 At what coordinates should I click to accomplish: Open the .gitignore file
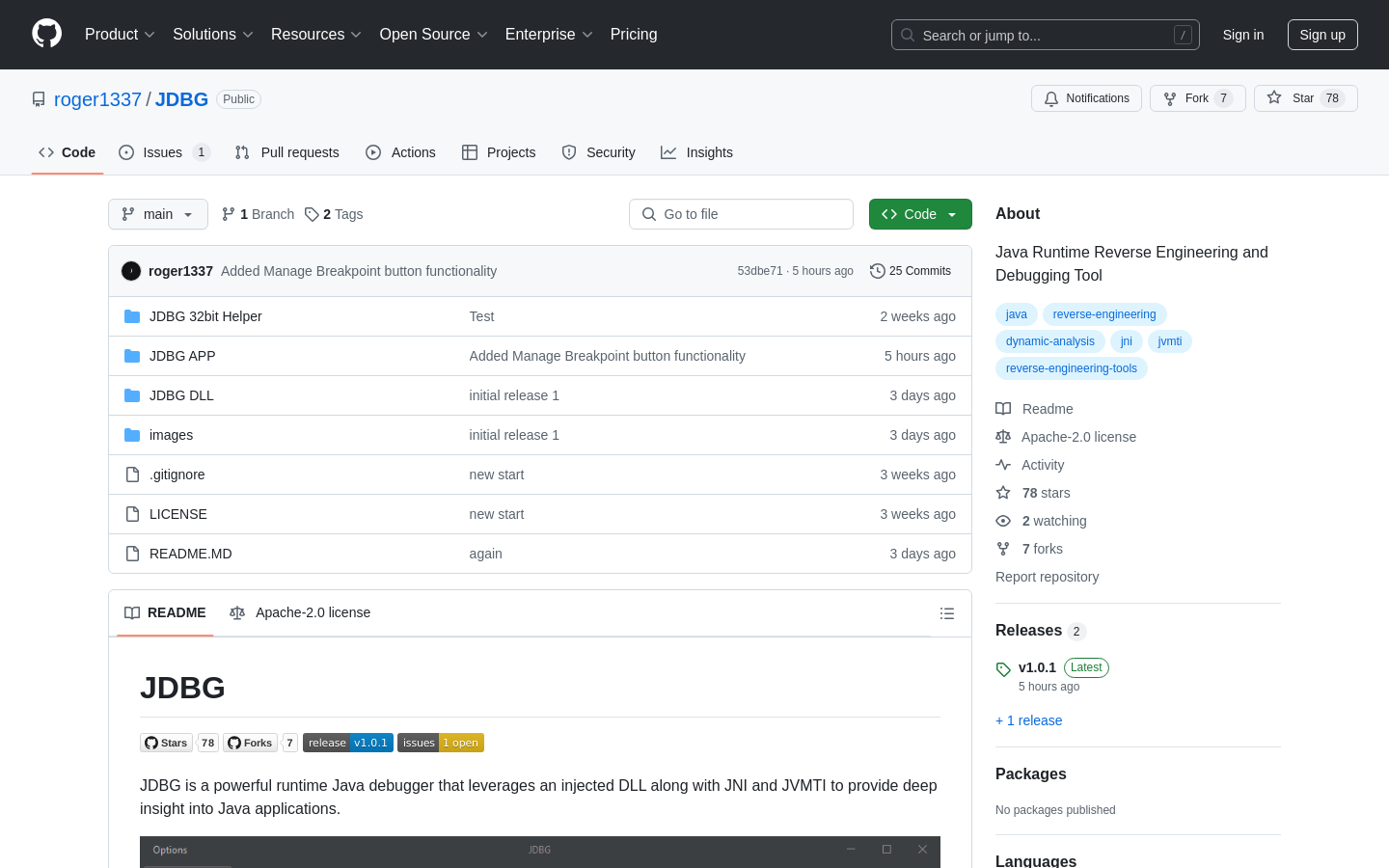177,475
